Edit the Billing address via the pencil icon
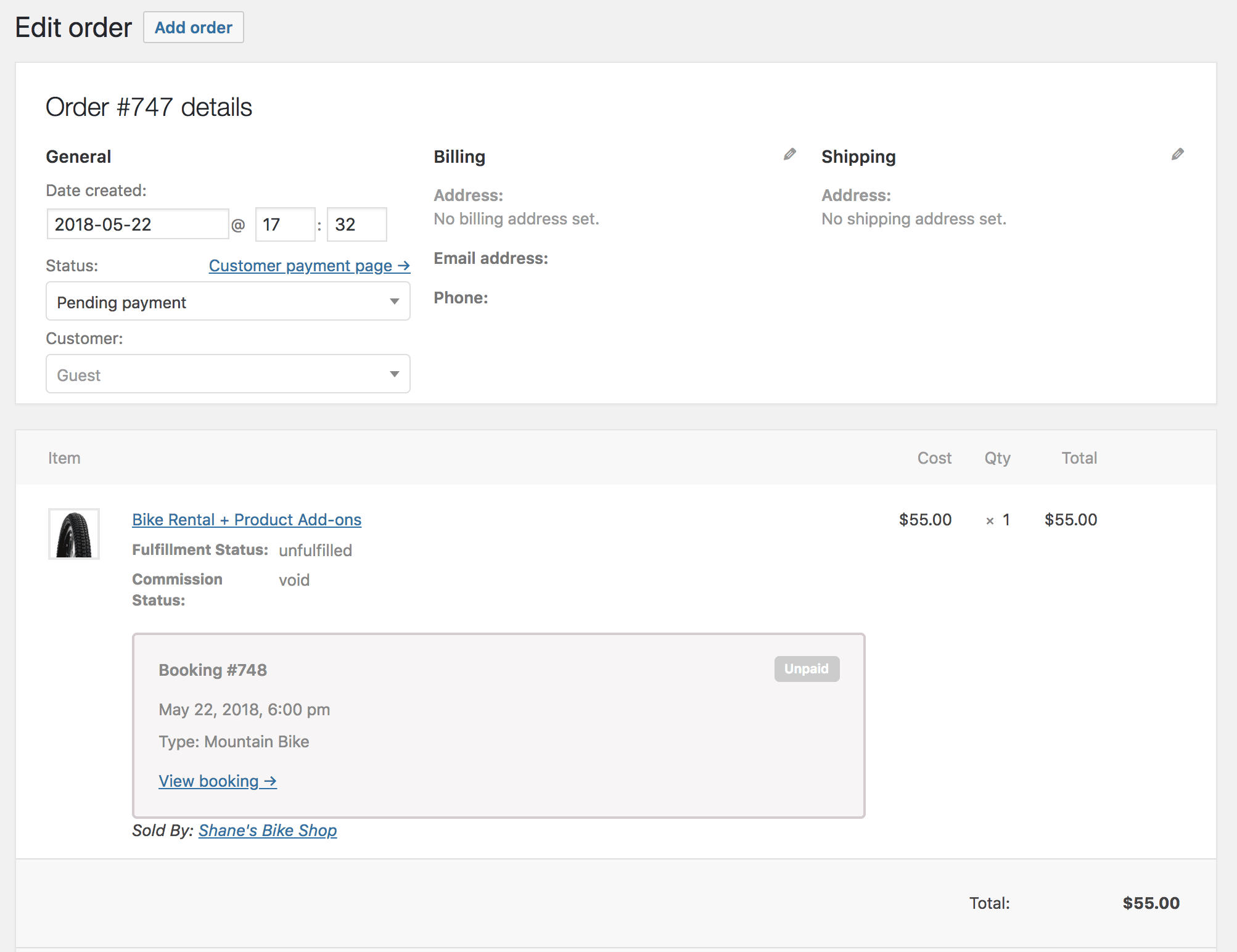 [789, 154]
